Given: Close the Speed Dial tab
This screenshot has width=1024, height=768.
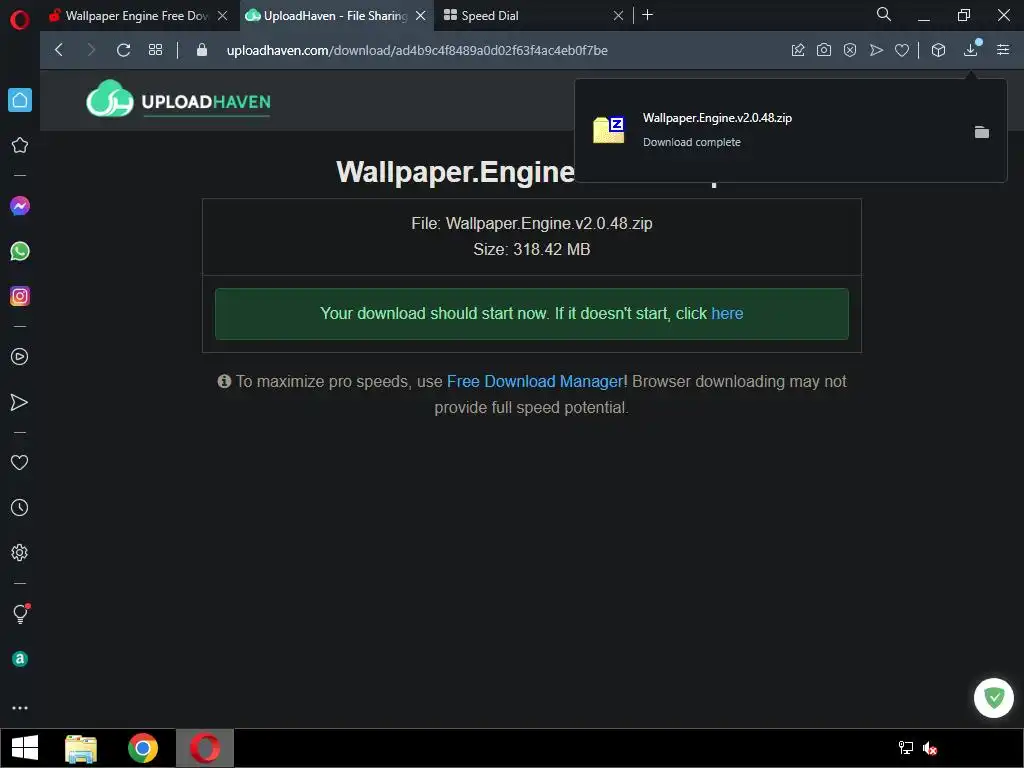Looking at the screenshot, I should click(x=618, y=16).
